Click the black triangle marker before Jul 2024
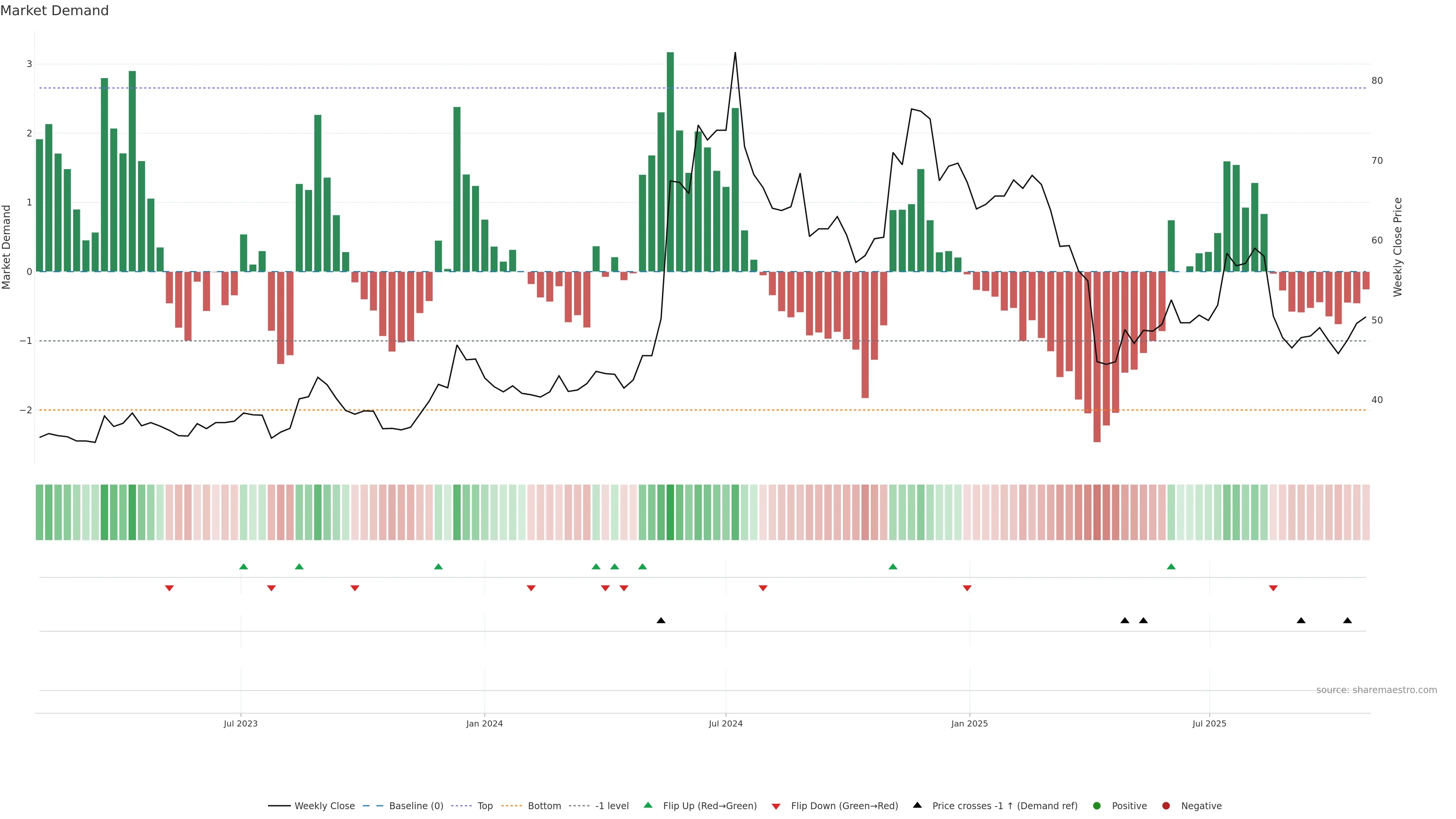 [661, 621]
